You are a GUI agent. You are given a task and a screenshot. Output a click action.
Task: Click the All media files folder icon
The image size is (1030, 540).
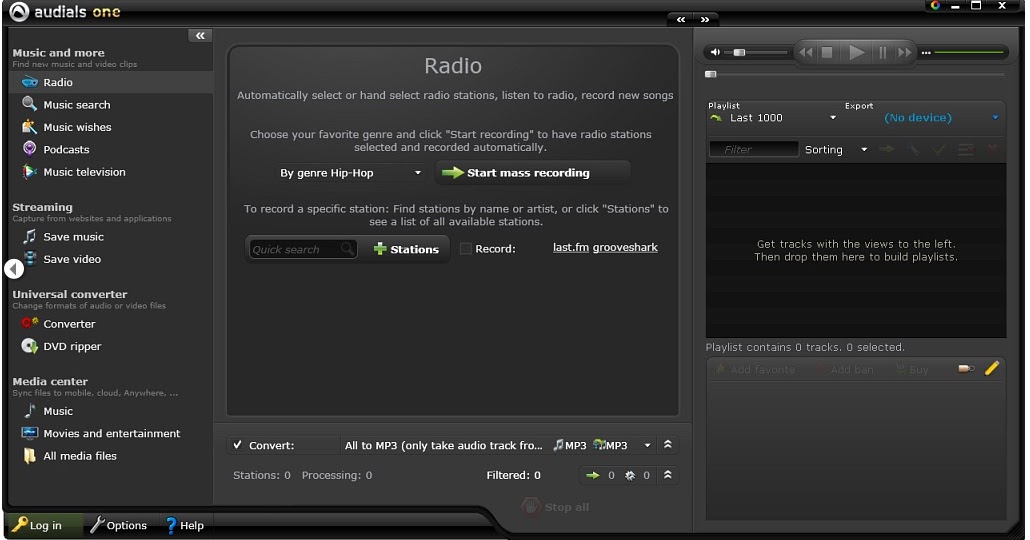click(30, 456)
